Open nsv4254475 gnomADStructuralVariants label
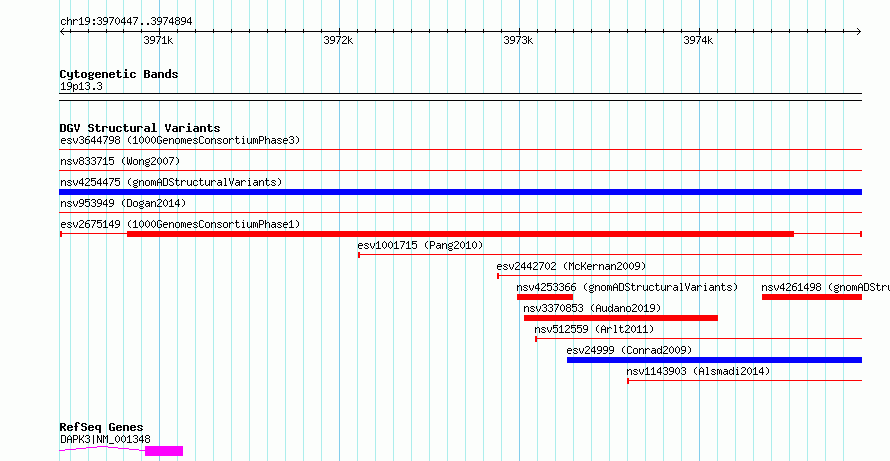Screen dimensions: 890x461 click(171, 182)
